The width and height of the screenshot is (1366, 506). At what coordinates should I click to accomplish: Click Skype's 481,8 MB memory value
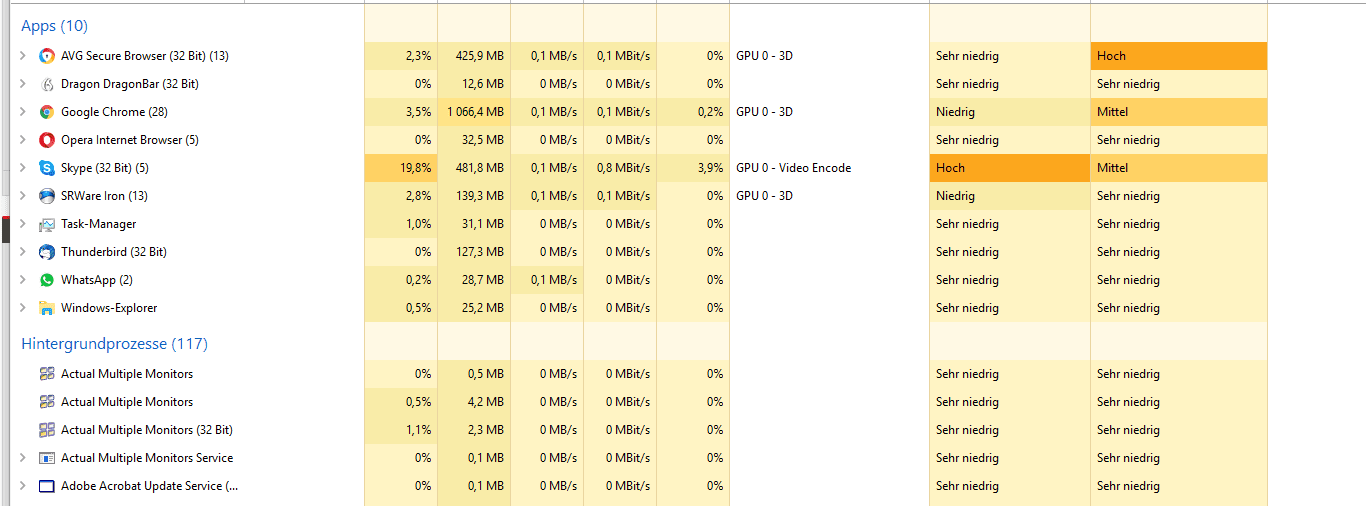click(x=480, y=168)
